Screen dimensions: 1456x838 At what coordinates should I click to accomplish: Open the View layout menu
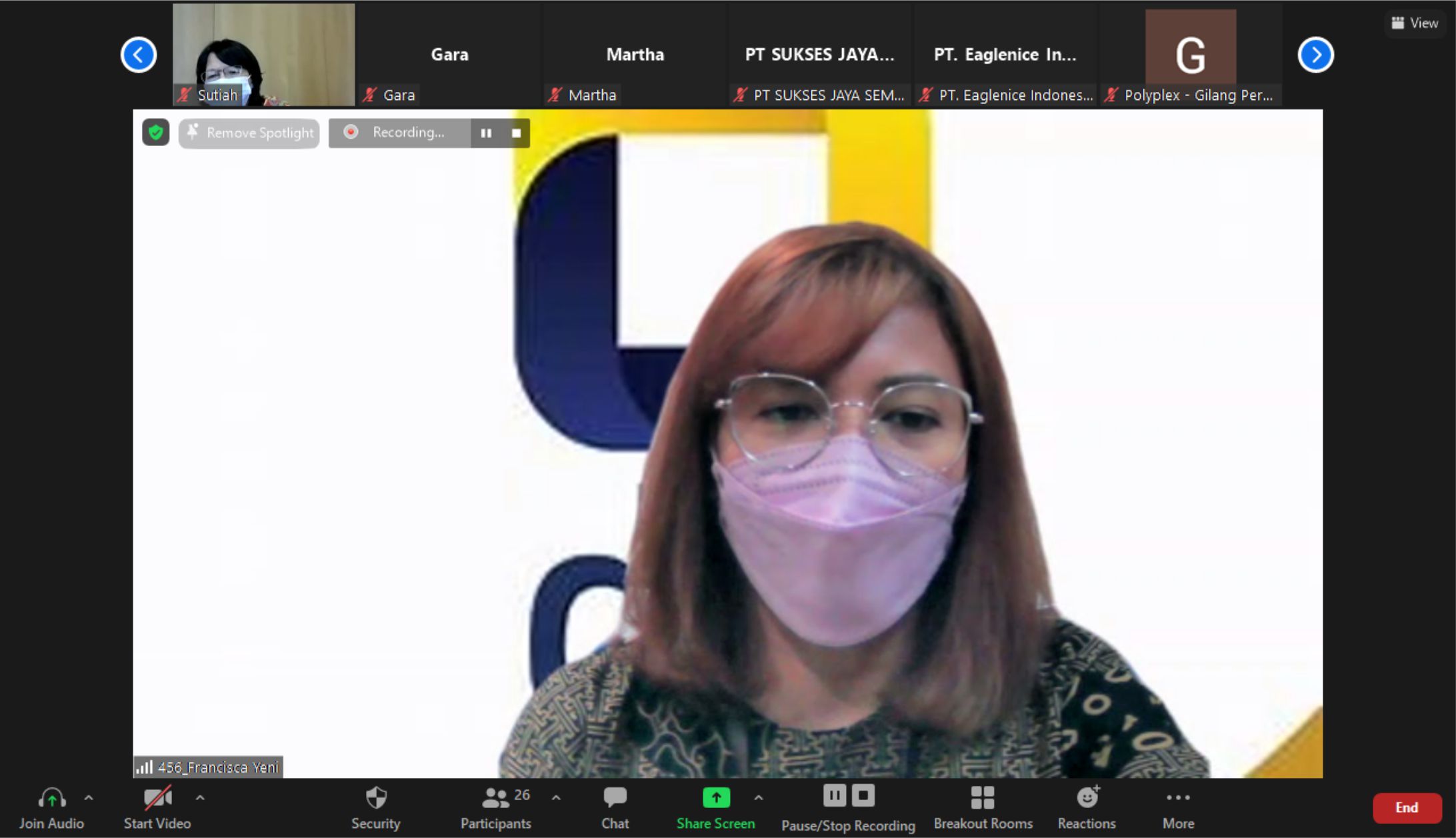point(1415,23)
